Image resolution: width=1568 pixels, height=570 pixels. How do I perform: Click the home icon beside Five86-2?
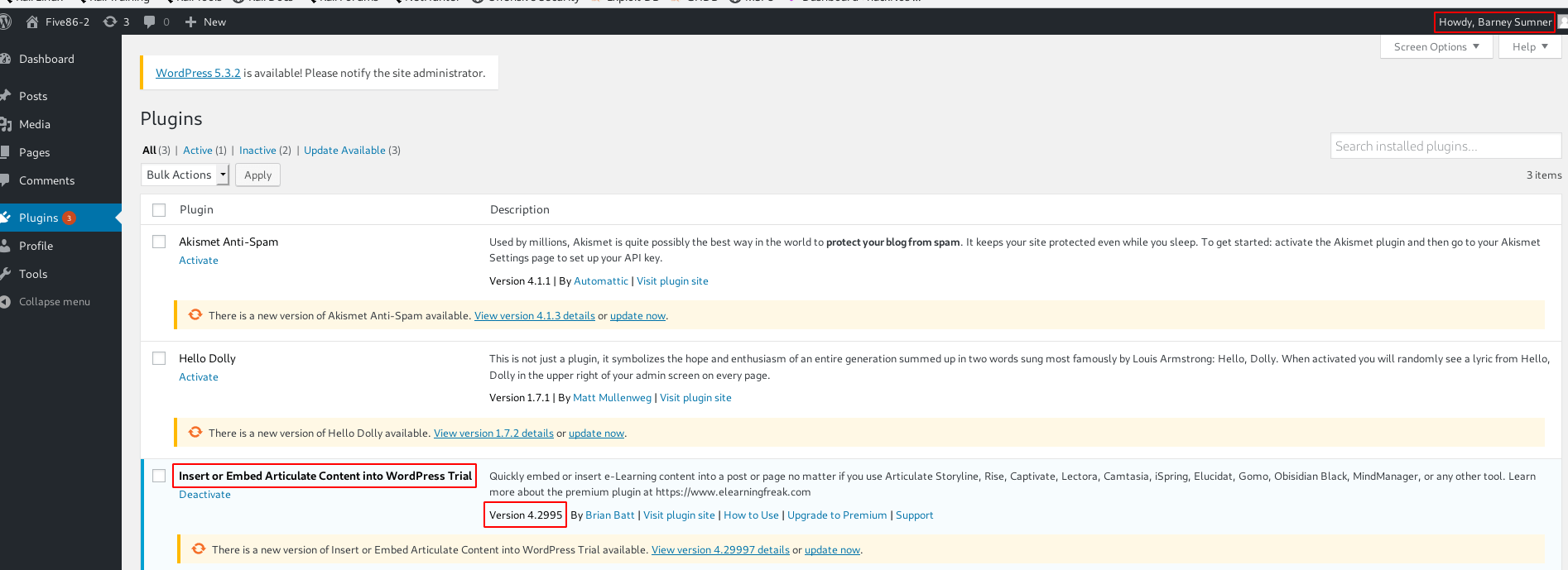[32, 22]
